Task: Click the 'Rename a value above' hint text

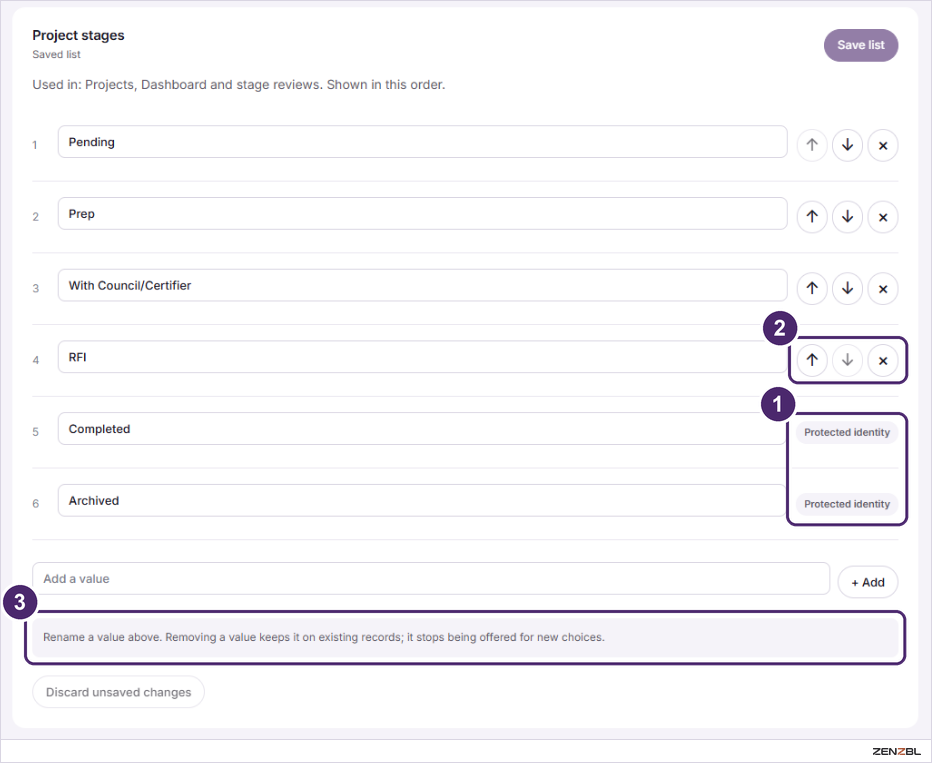Action: click(x=324, y=637)
